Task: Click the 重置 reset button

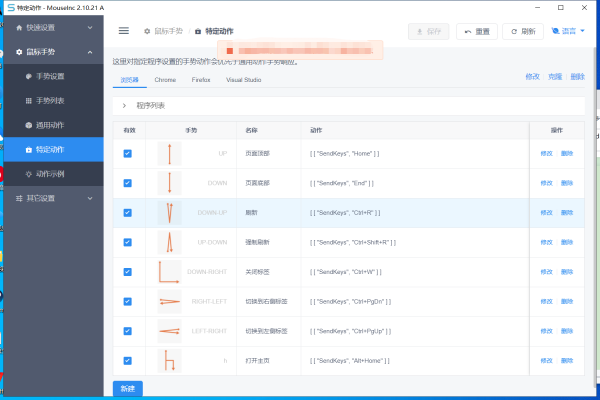Action: (477, 31)
